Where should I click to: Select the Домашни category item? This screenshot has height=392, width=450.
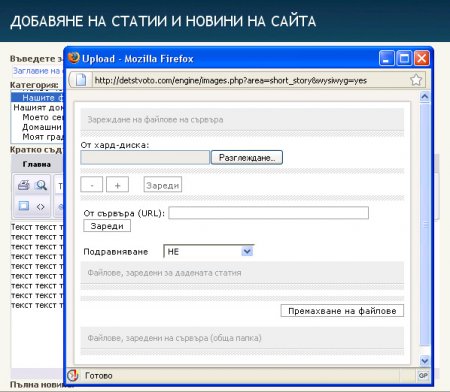tap(42, 127)
